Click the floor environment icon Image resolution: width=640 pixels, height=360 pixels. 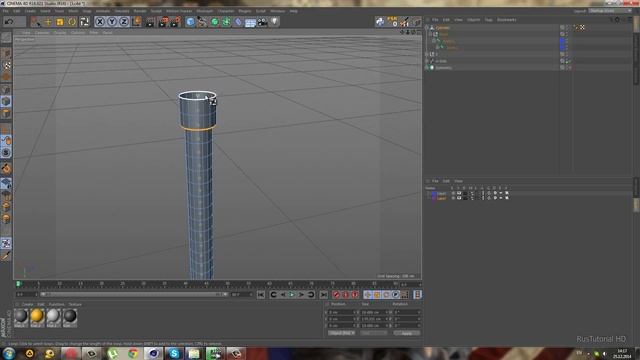click(x=250, y=22)
